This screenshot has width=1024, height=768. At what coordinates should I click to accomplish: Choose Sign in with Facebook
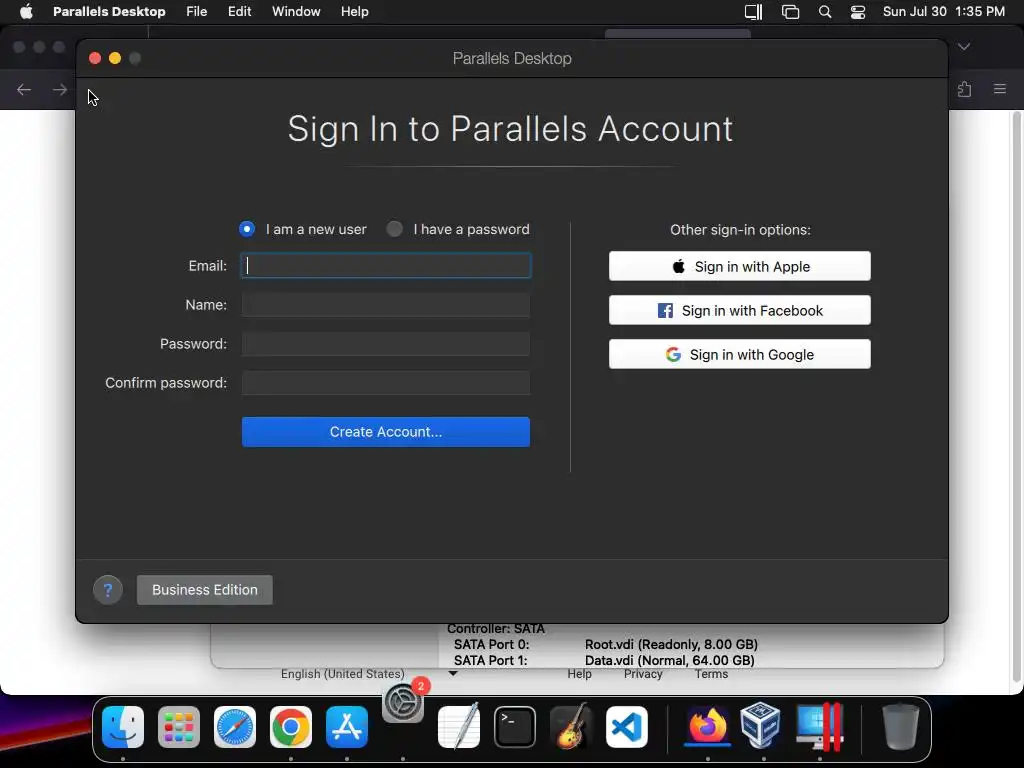[x=740, y=310]
